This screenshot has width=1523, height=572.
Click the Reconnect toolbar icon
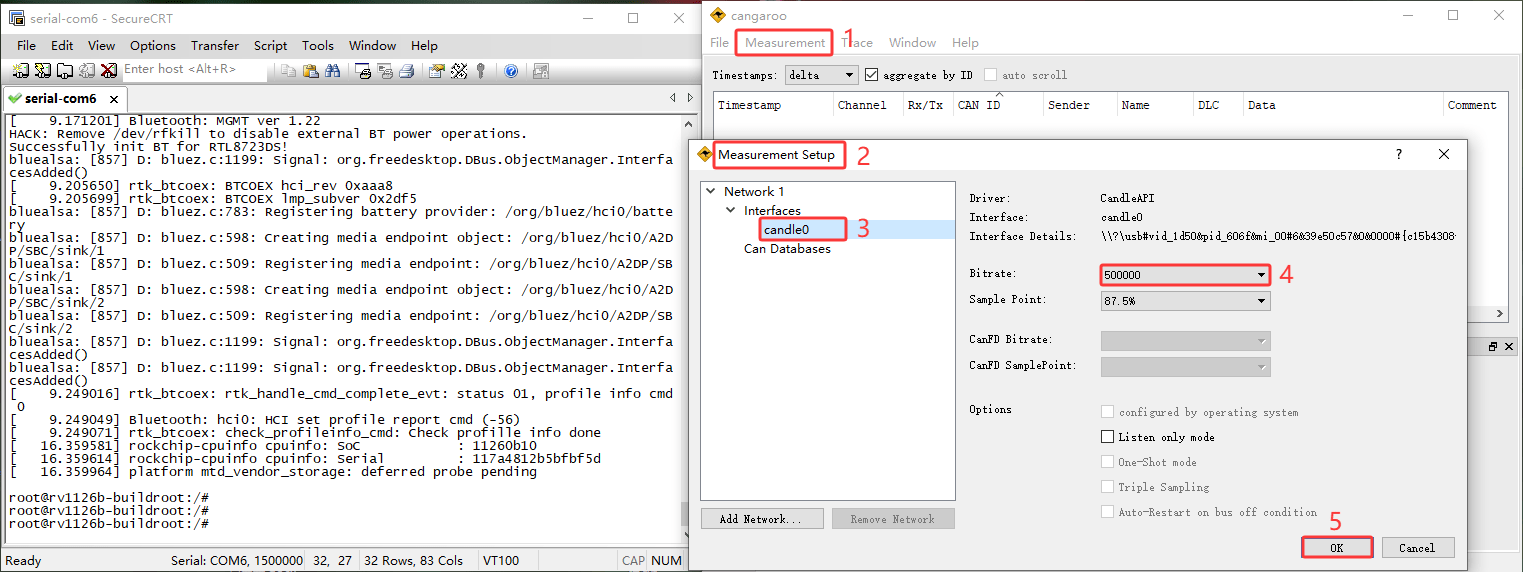[87, 70]
